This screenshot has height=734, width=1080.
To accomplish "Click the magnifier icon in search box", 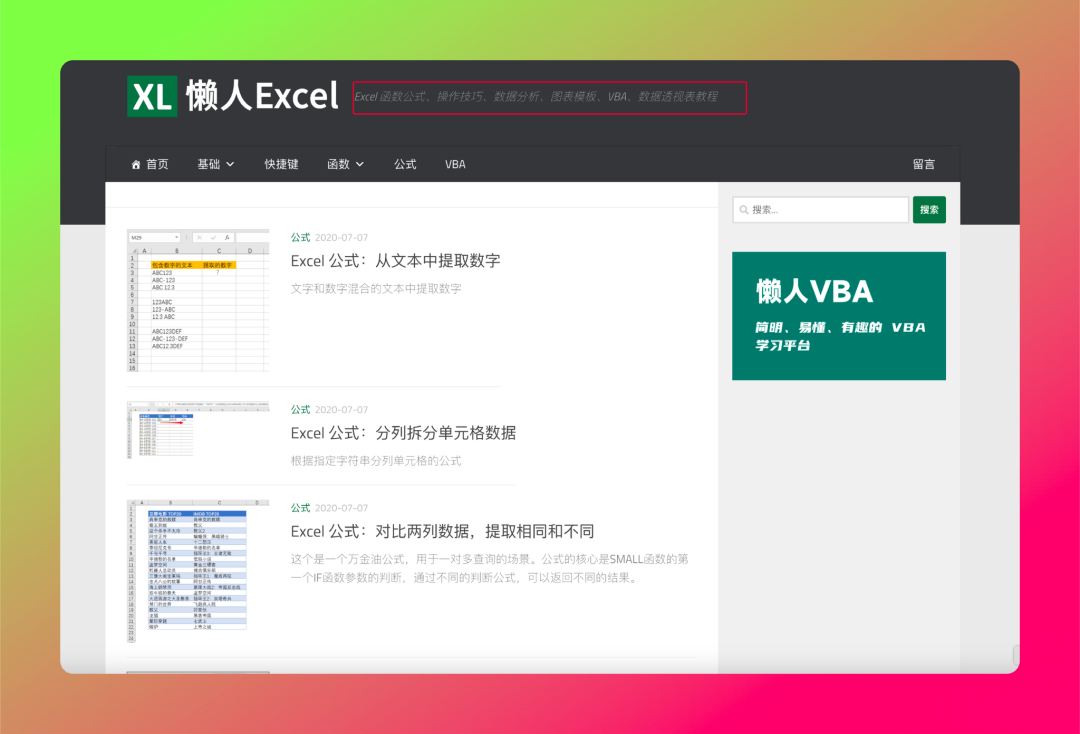I will click(744, 210).
